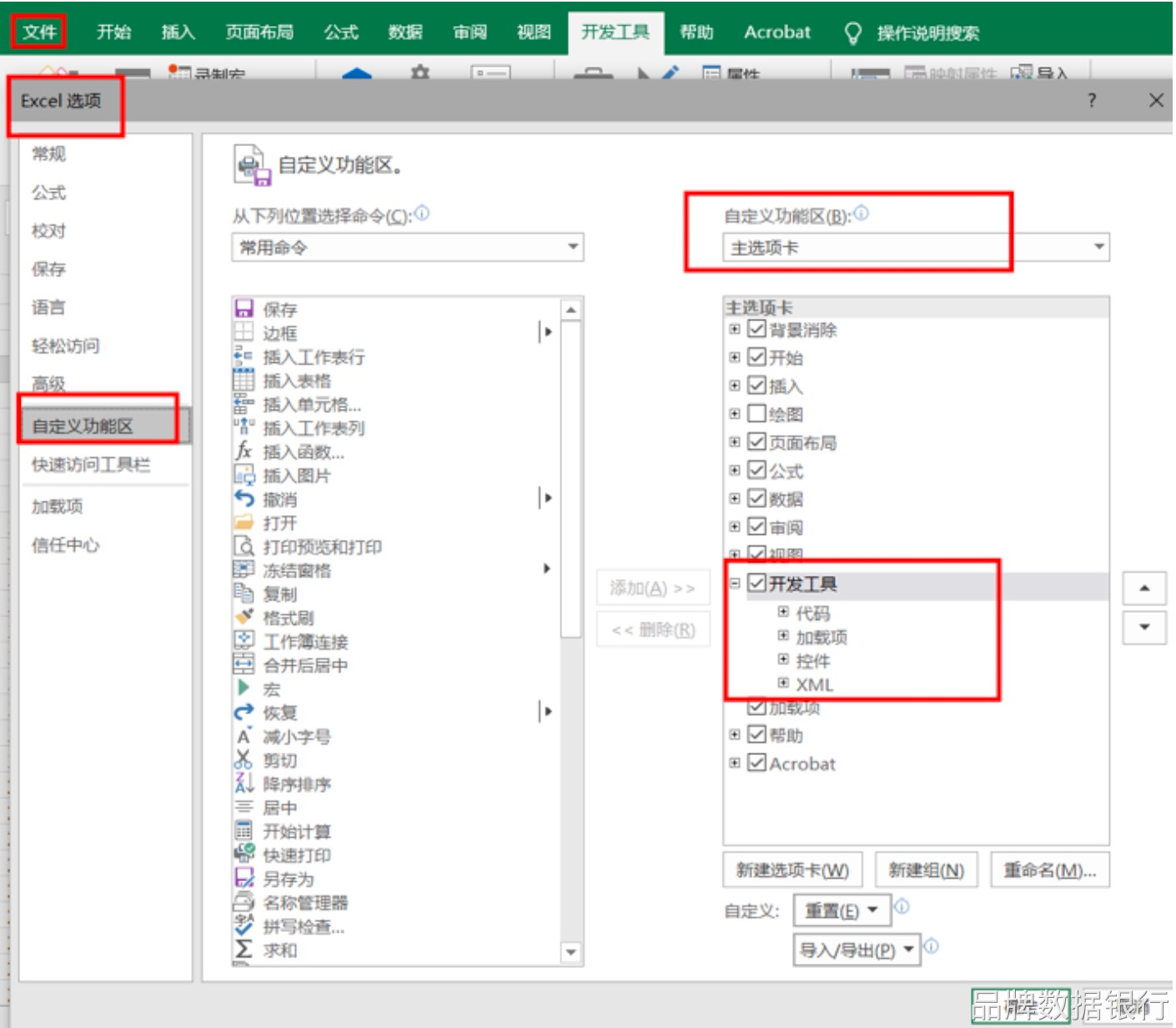Choose the Insert Sheet Rows (插入工作表行) icon
Screen dimensions: 1176x1028
244,356
